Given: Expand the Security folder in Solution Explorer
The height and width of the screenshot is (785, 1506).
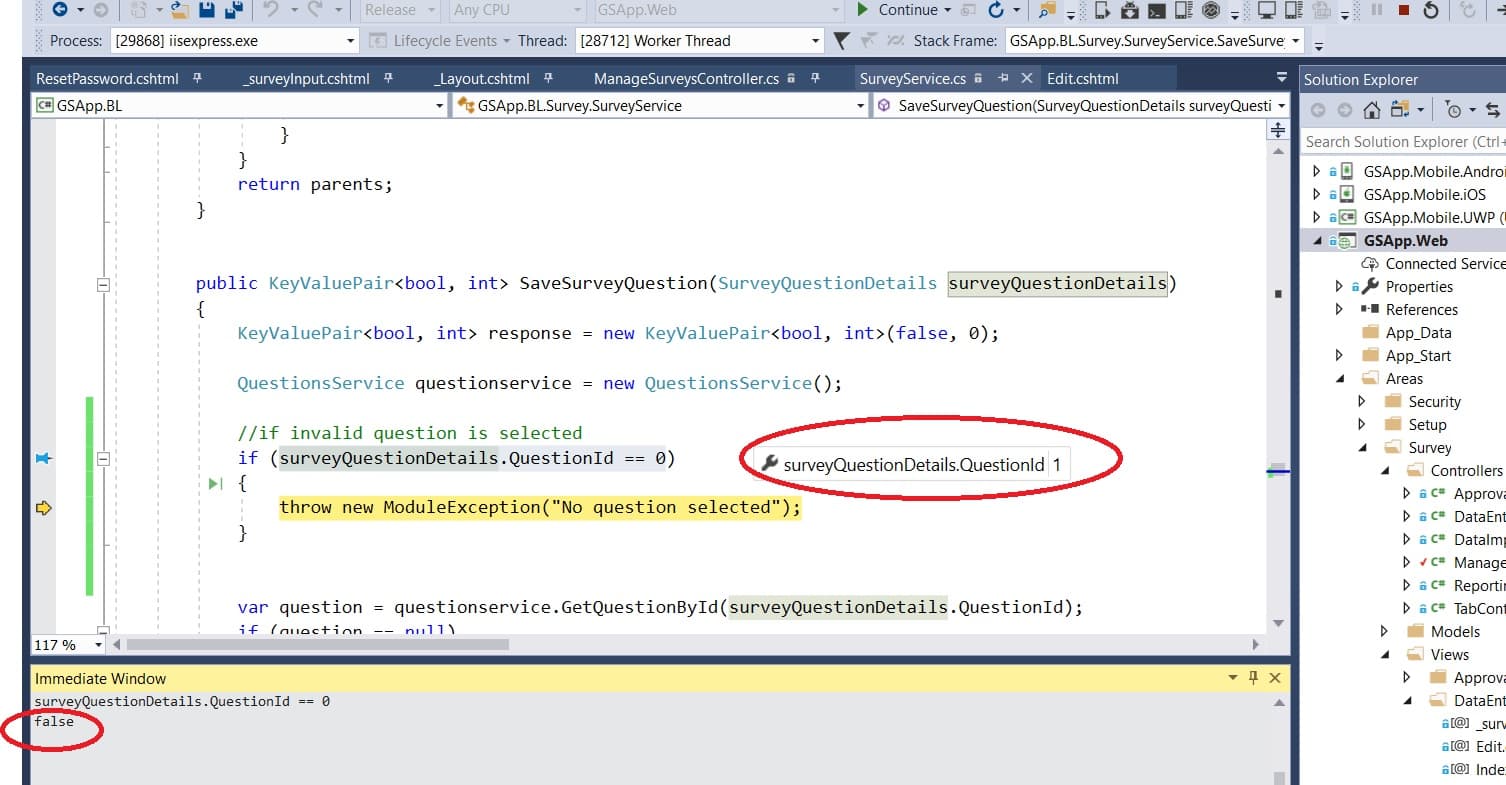Looking at the screenshot, I should (x=1361, y=401).
